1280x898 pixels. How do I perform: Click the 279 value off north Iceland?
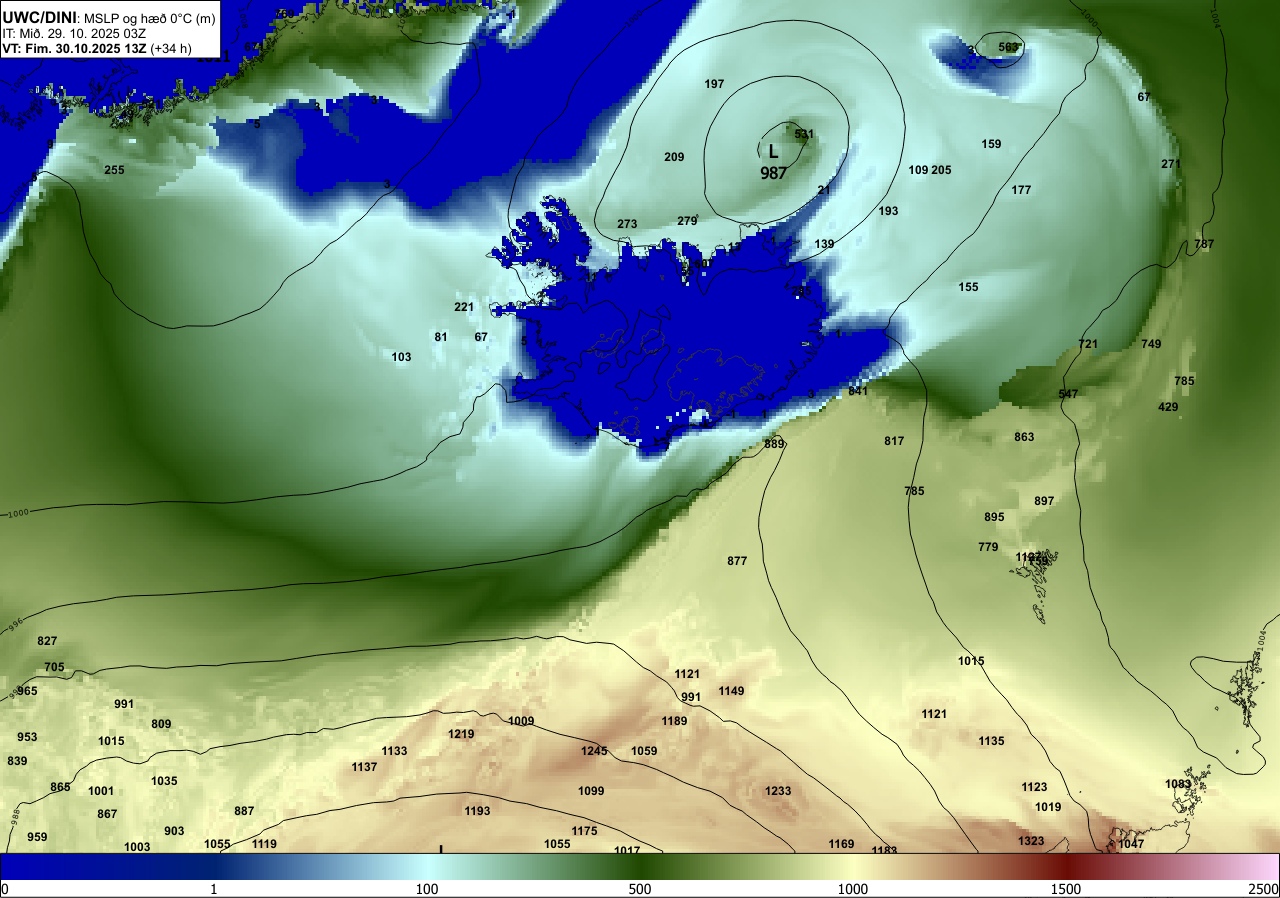coord(687,221)
